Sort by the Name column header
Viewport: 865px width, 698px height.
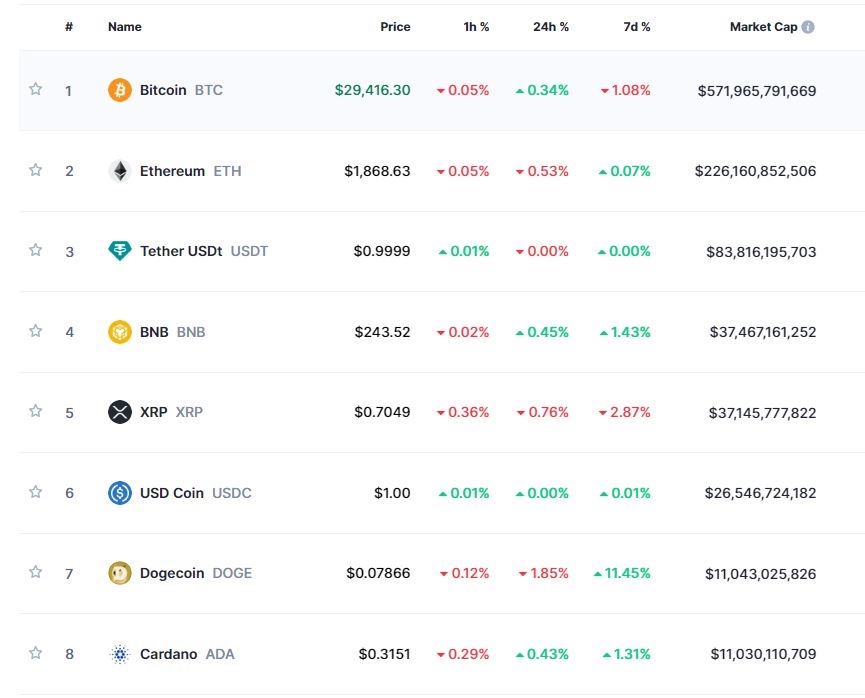tap(124, 27)
